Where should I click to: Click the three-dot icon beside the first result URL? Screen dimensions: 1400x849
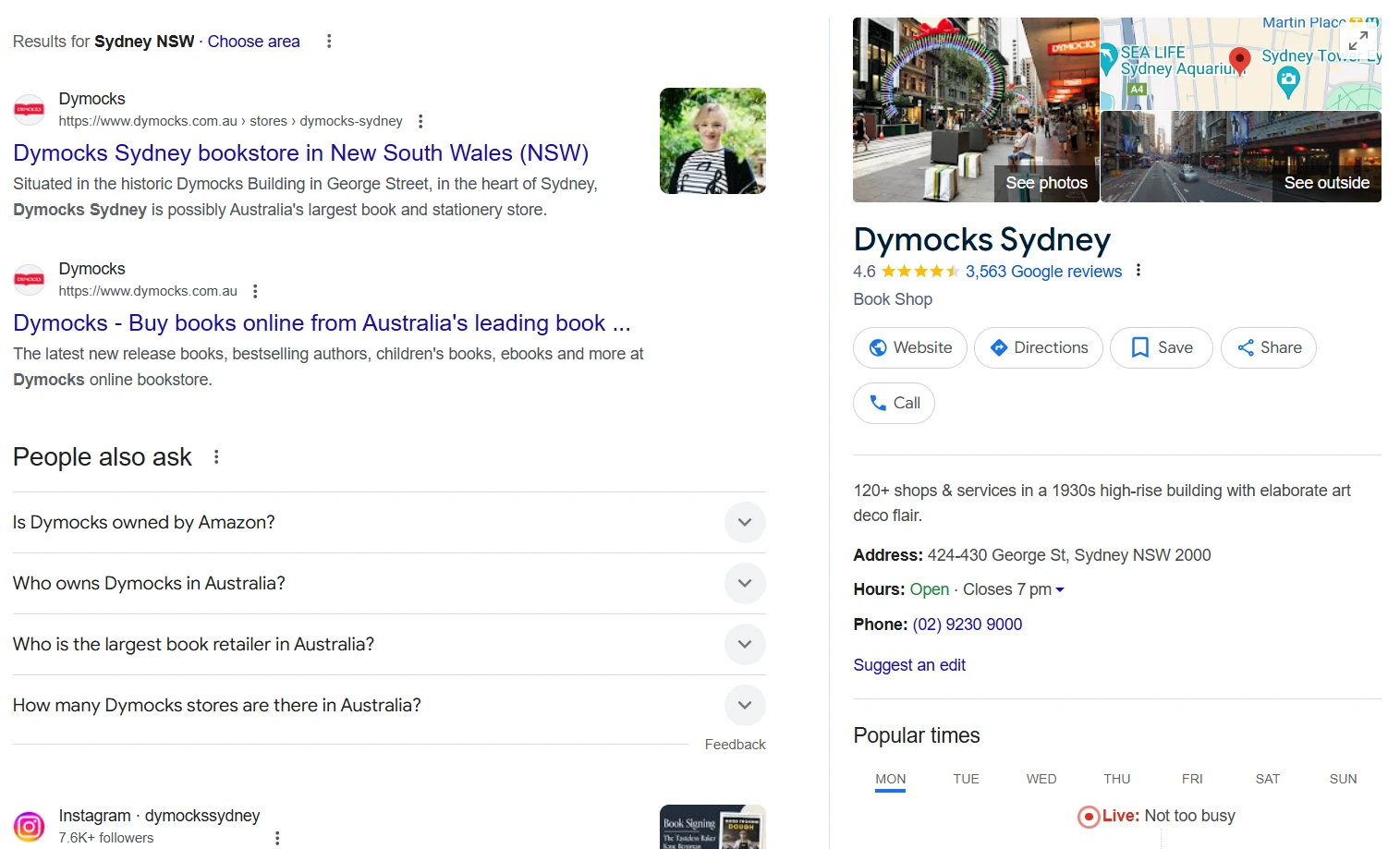420,120
